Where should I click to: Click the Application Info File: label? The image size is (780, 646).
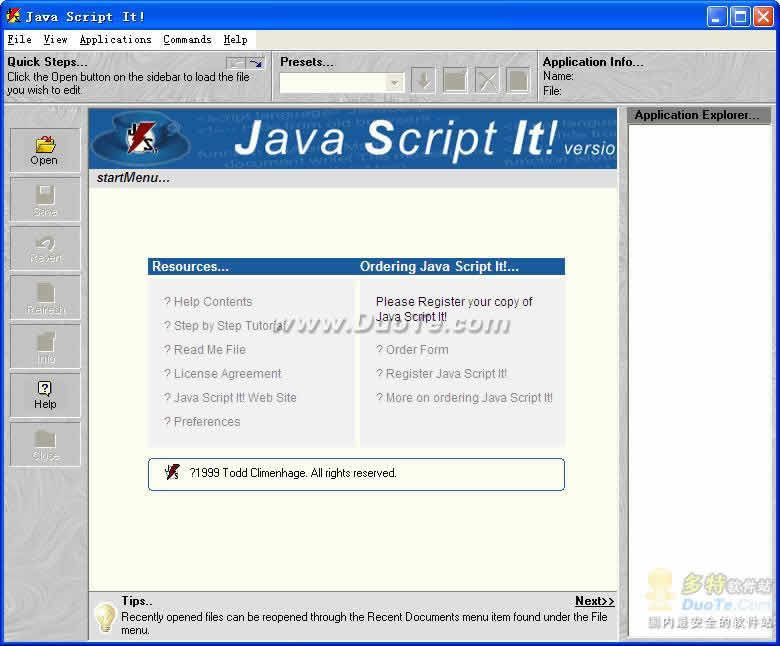pyautogui.click(x=552, y=91)
